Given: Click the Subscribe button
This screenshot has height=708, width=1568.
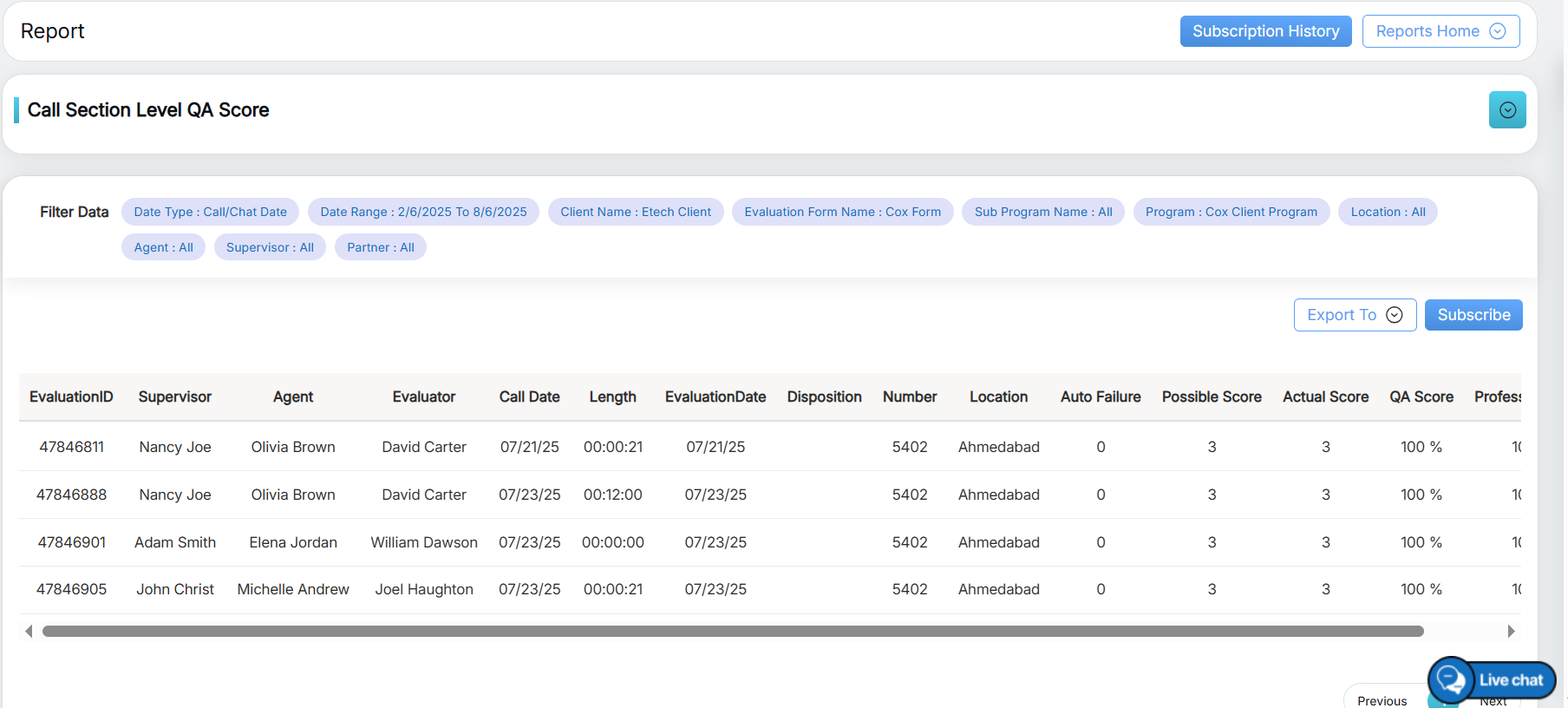Looking at the screenshot, I should tap(1473, 315).
